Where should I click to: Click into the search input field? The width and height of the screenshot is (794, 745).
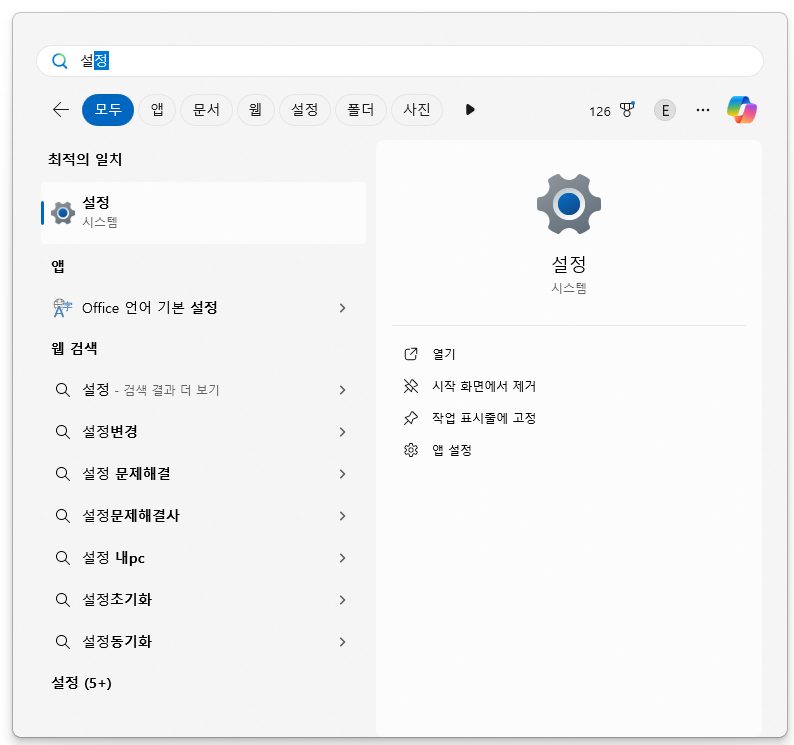point(400,61)
